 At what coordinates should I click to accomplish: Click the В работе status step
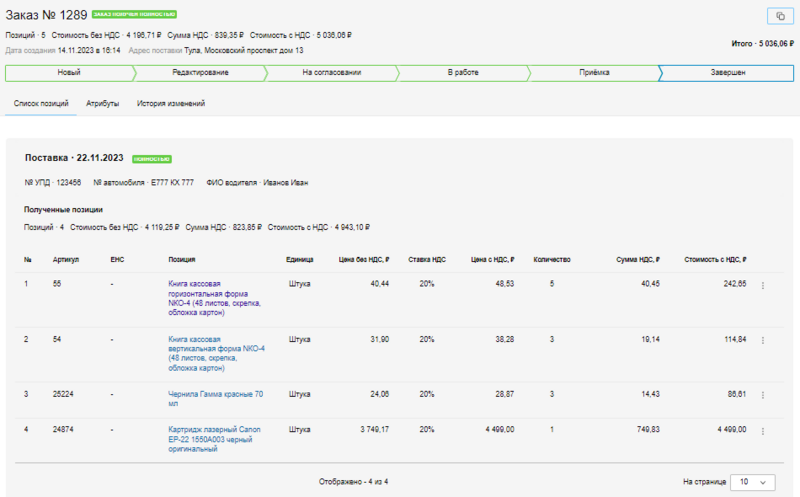[x=463, y=73]
